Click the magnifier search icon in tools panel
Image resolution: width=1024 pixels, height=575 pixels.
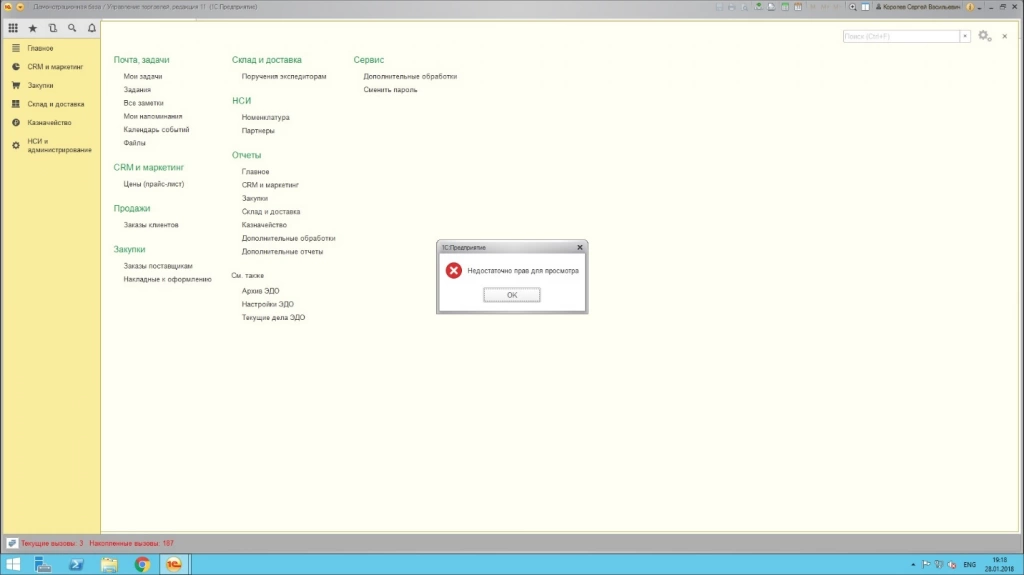[72, 28]
